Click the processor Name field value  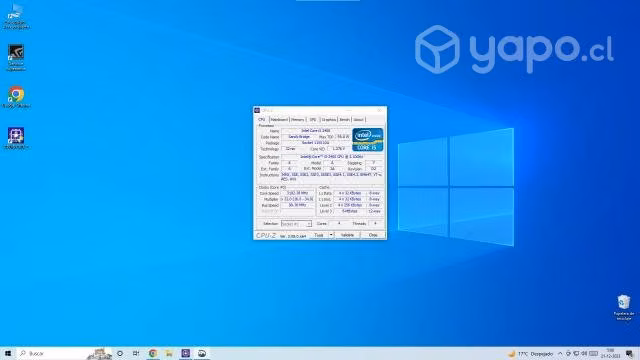click(316, 131)
